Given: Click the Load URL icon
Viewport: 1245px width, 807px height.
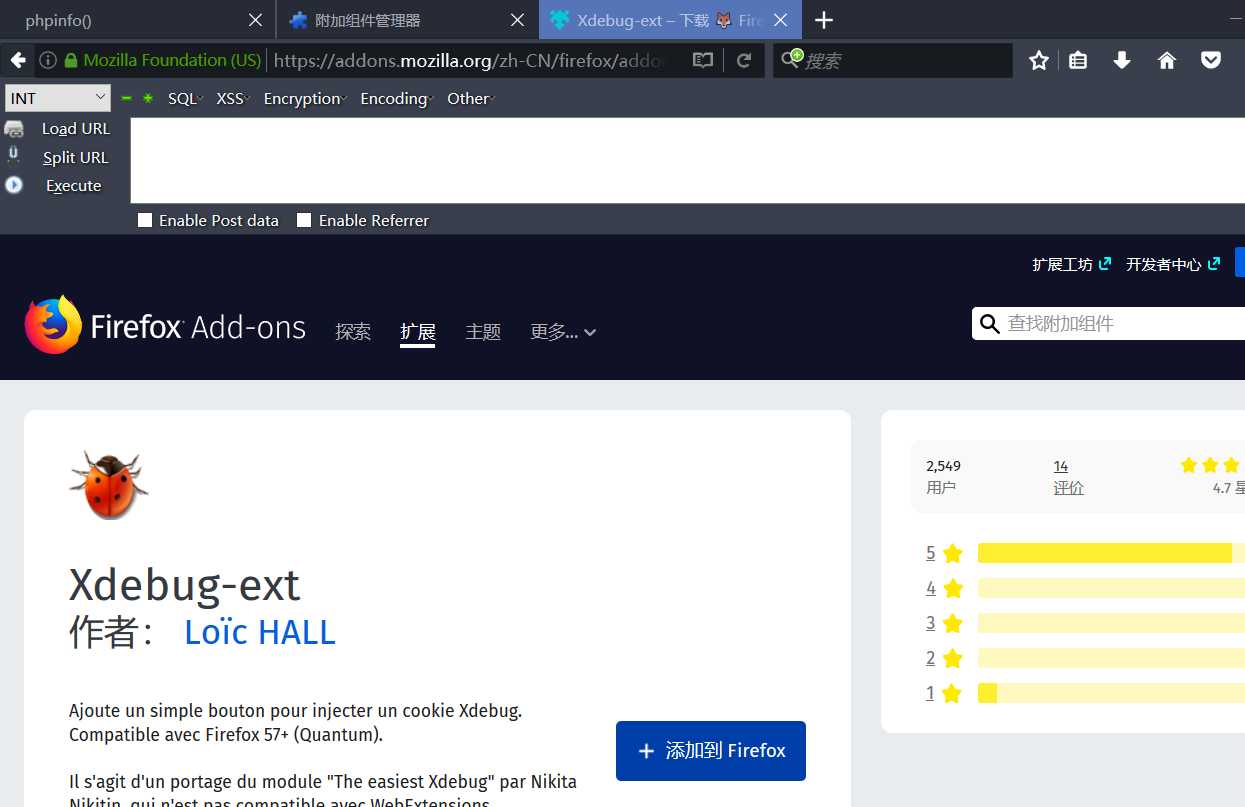Looking at the screenshot, I should pos(14,129).
